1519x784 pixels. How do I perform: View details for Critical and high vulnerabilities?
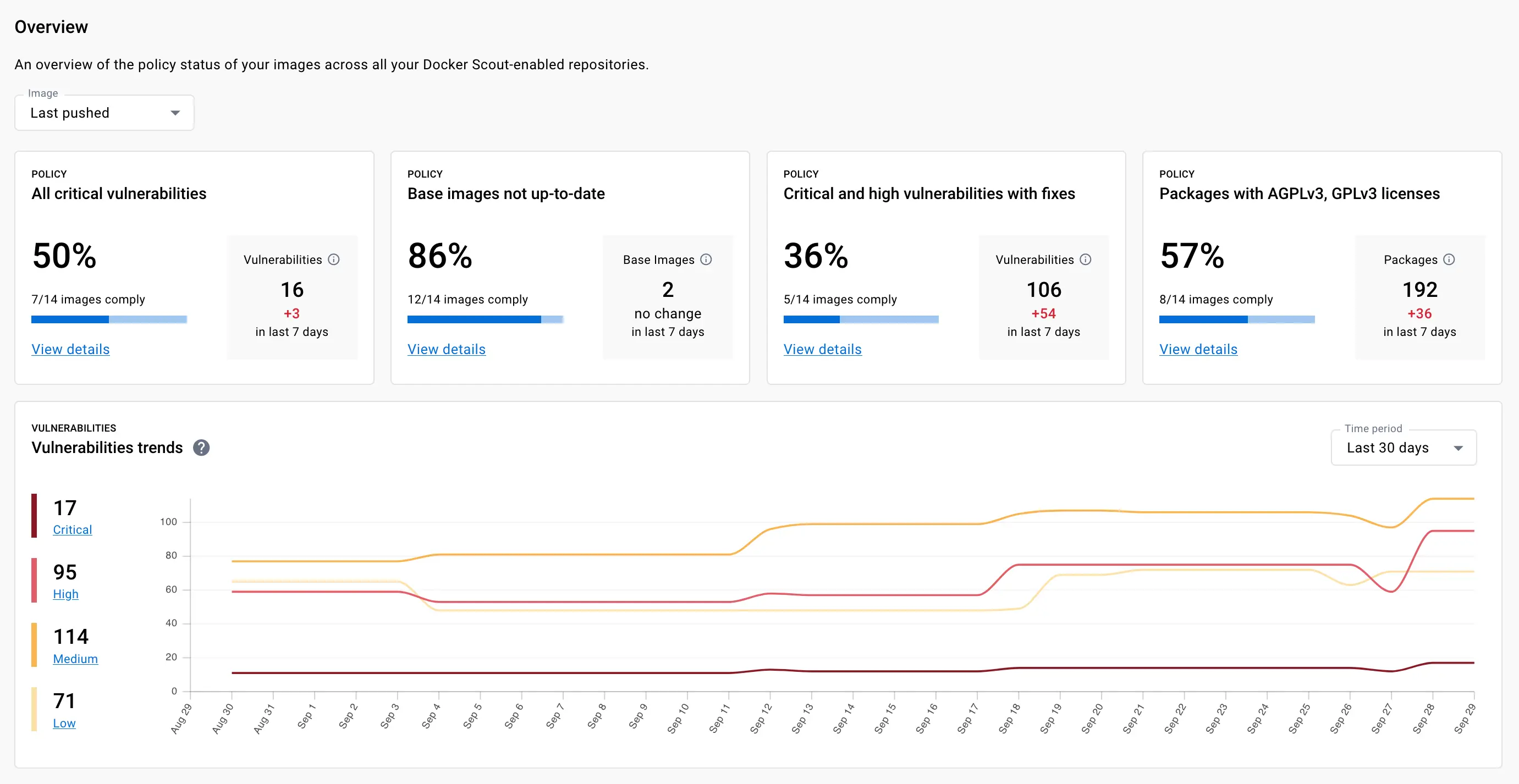(x=822, y=350)
